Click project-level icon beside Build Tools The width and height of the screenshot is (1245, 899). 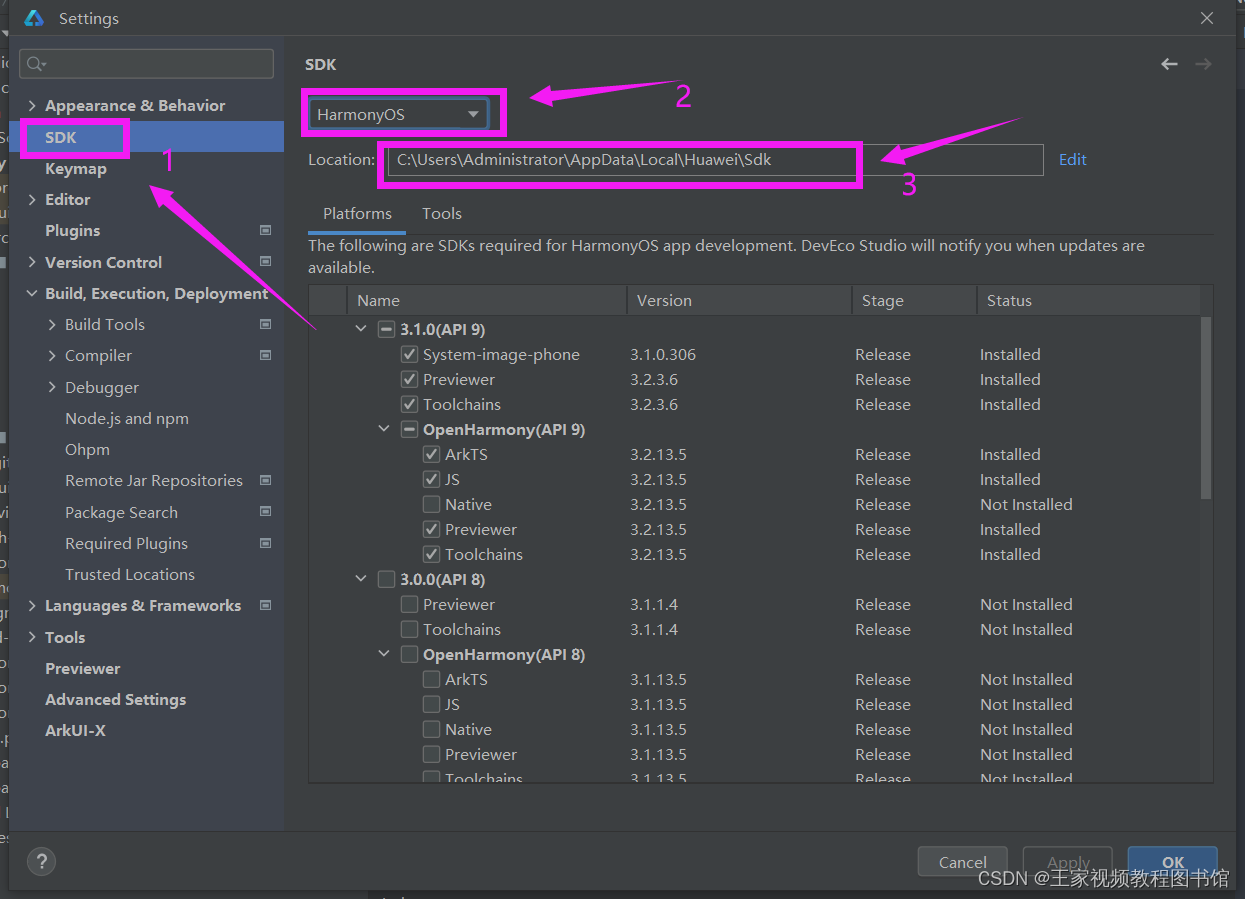click(266, 324)
